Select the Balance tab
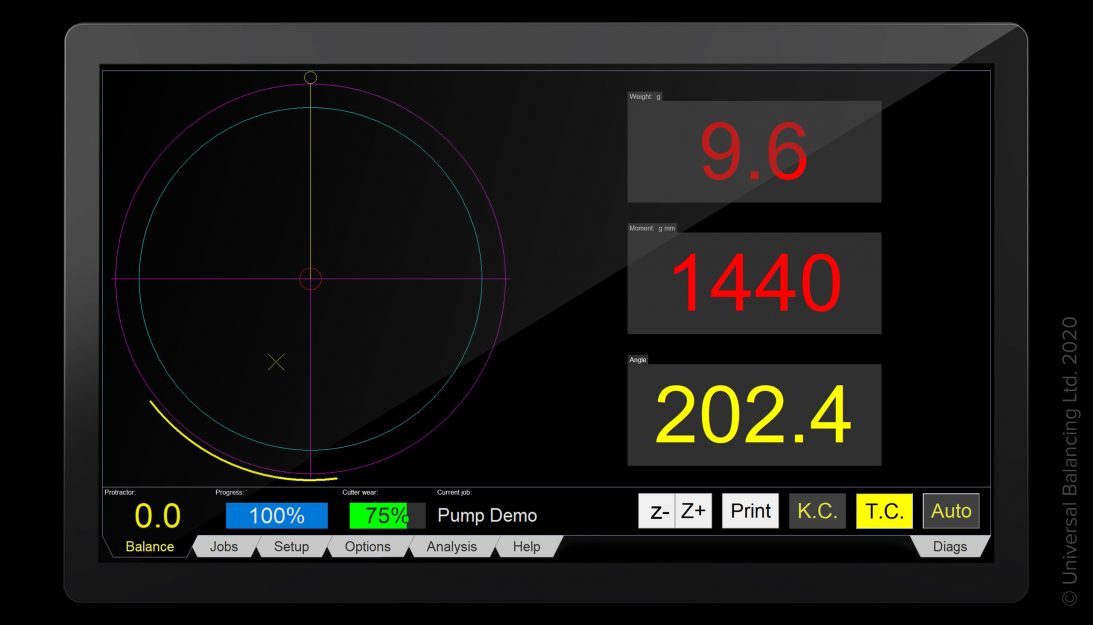 coord(149,547)
